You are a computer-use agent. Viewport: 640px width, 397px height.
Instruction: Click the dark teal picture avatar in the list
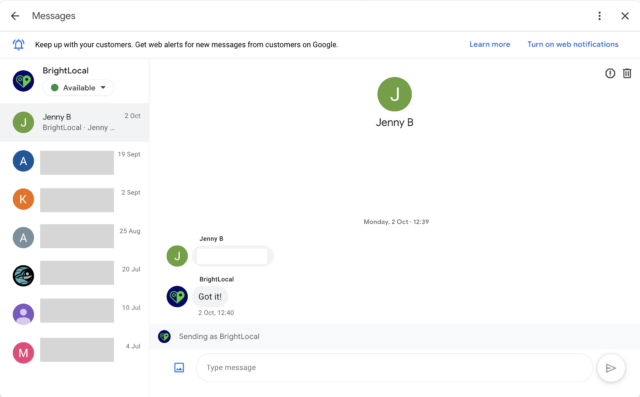tap(23, 276)
